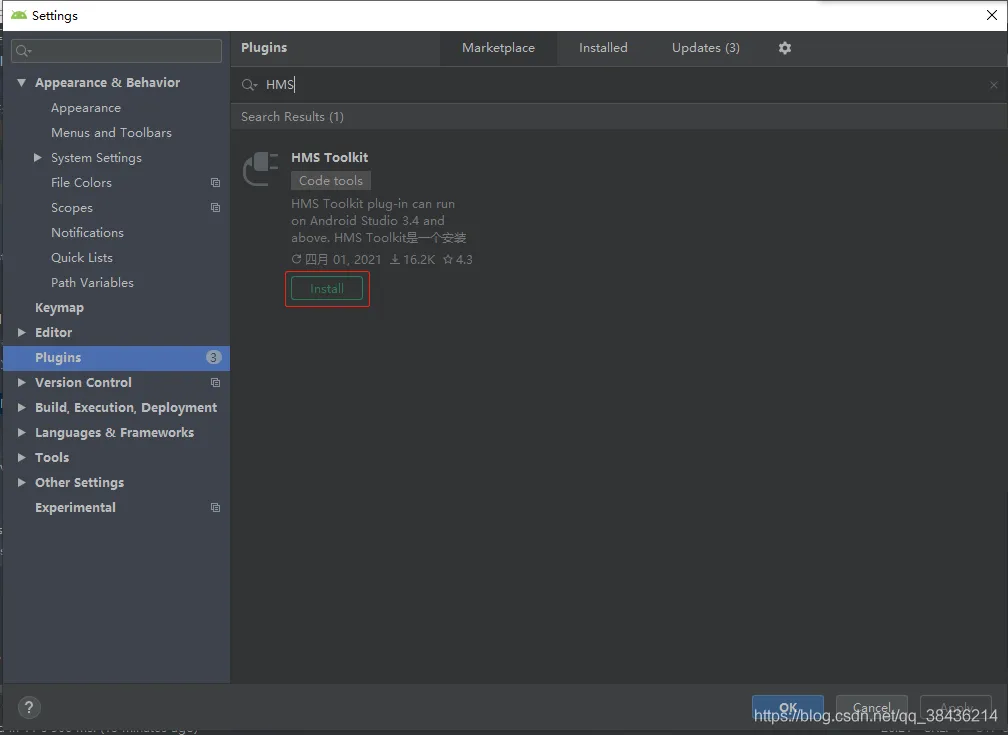Expand the Other Settings section

coord(21,482)
